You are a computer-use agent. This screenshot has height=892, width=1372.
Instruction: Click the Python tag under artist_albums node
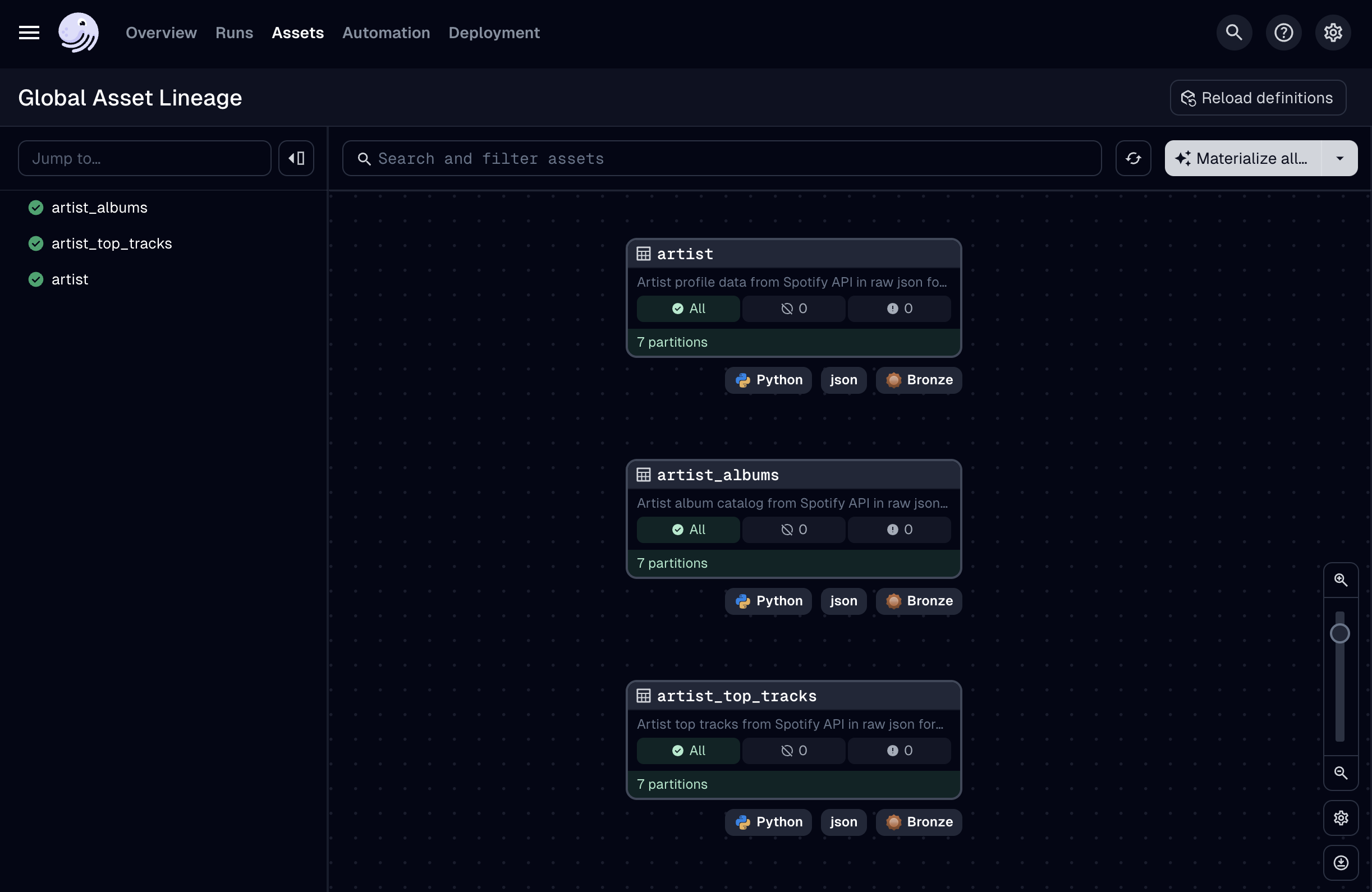[x=768, y=601]
